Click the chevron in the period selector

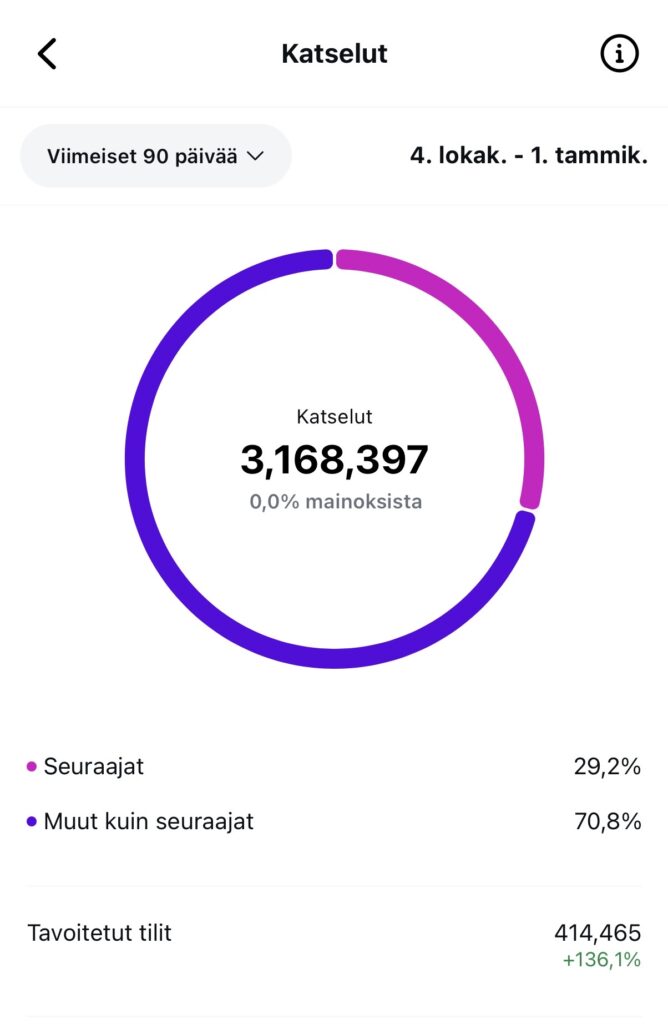255,156
